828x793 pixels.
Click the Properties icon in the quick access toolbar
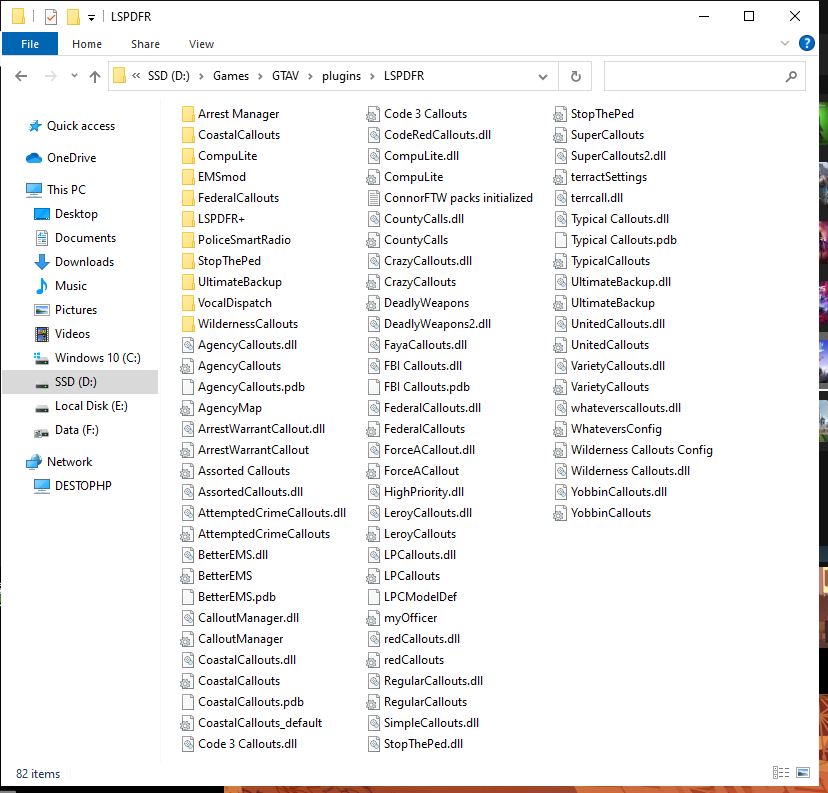click(51, 17)
